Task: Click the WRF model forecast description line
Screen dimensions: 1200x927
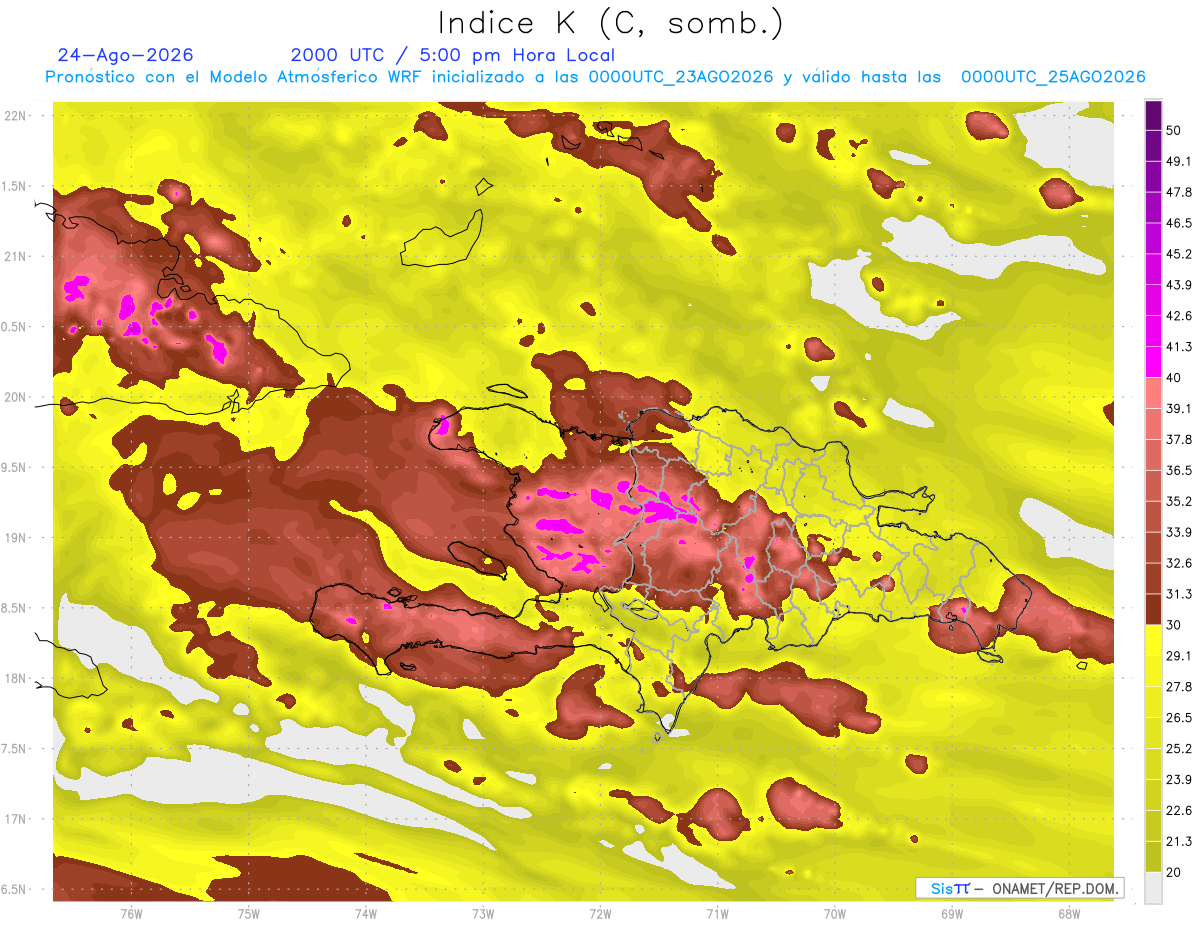Action: coord(595,77)
